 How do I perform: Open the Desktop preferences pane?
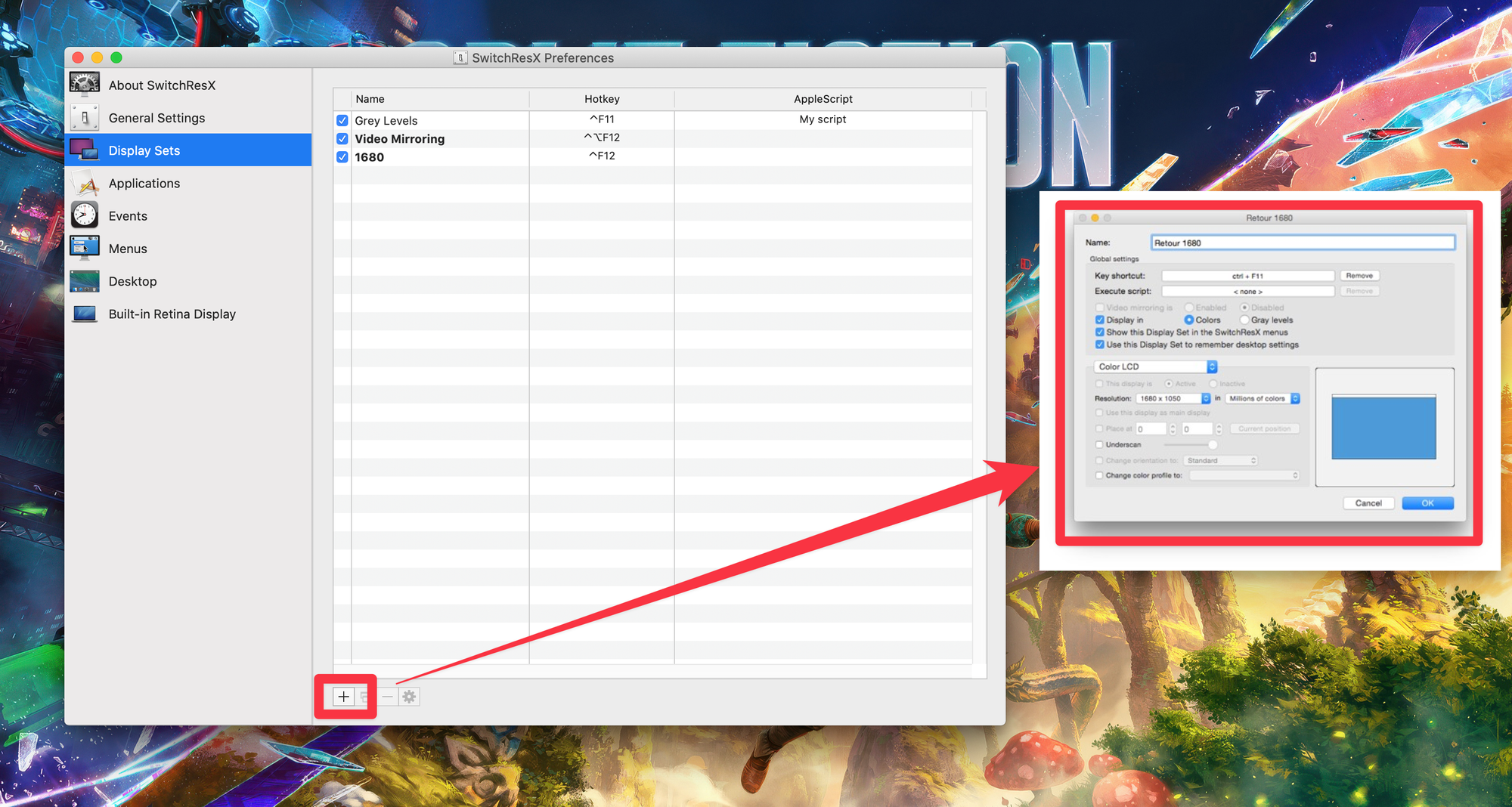[188, 281]
